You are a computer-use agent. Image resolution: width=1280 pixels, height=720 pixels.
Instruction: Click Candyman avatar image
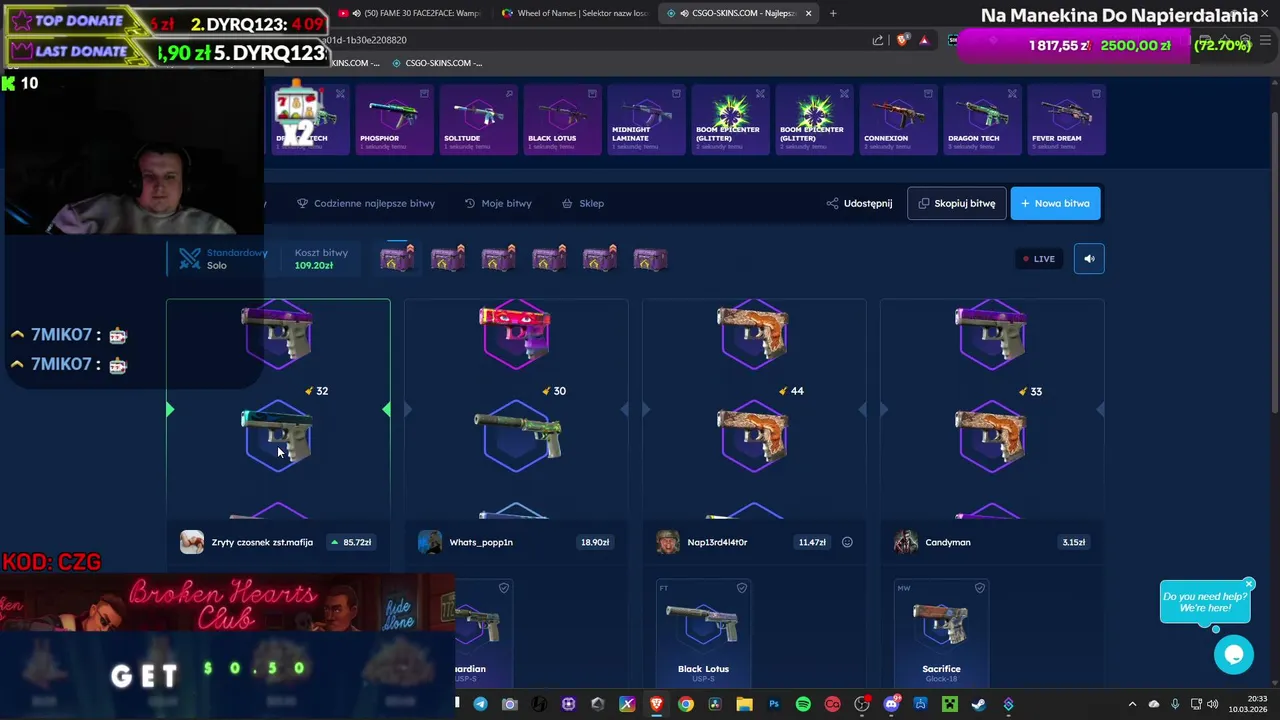[x=906, y=542]
